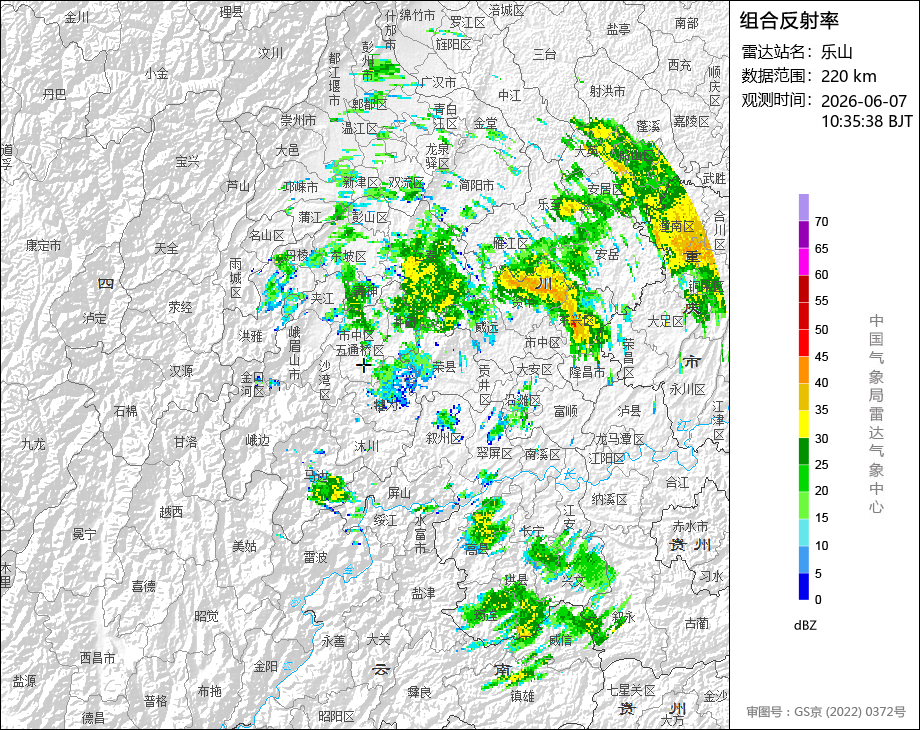Click the "盐亭" place label
Image resolution: width=920 pixels, height=730 pixels.
click(618, 29)
